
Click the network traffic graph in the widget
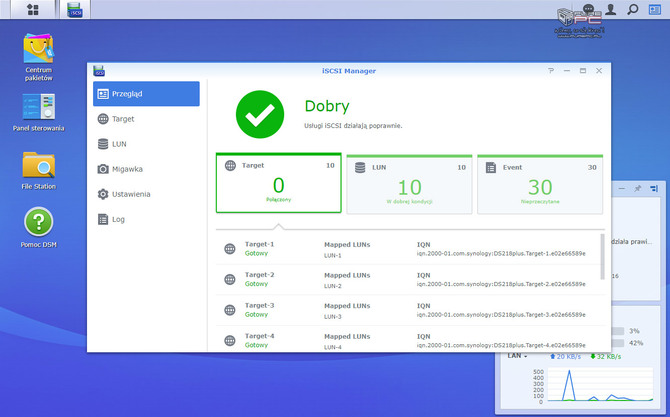[600, 385]
